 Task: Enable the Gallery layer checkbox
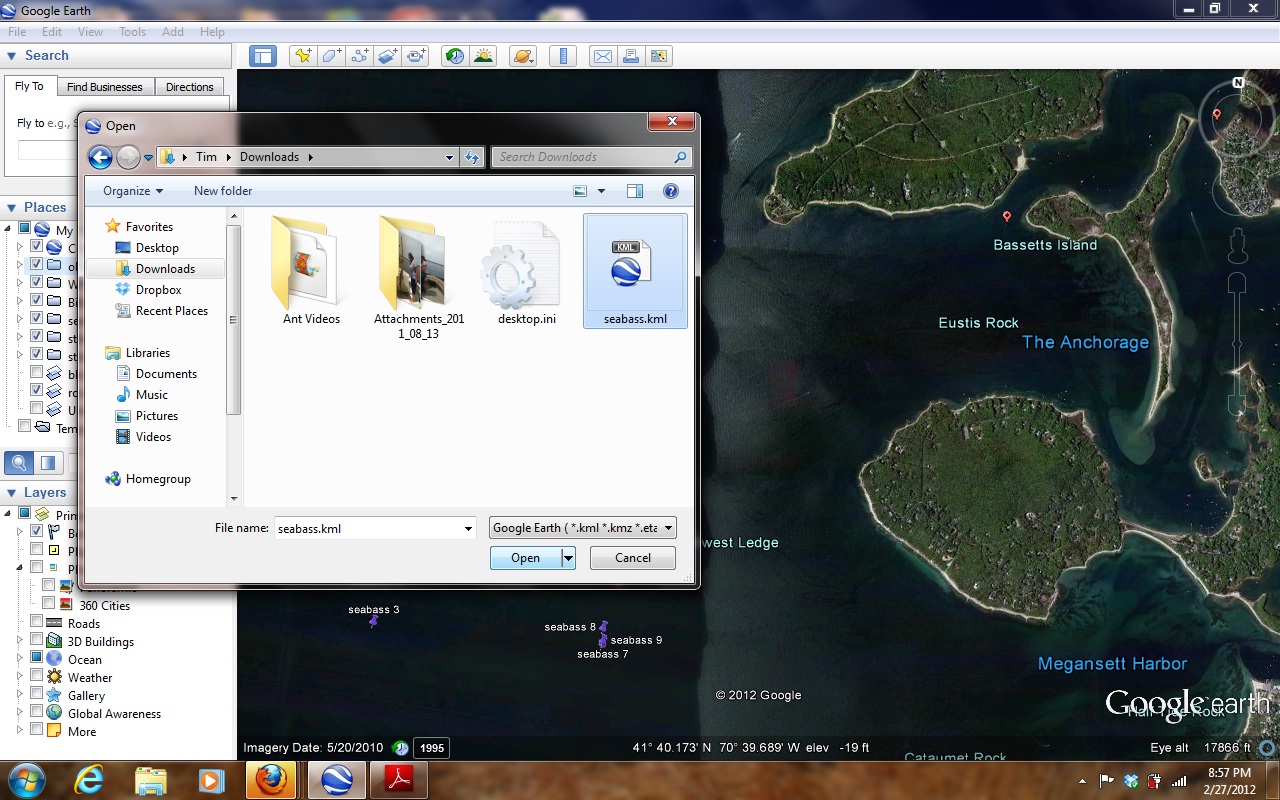tap(36, 695)
